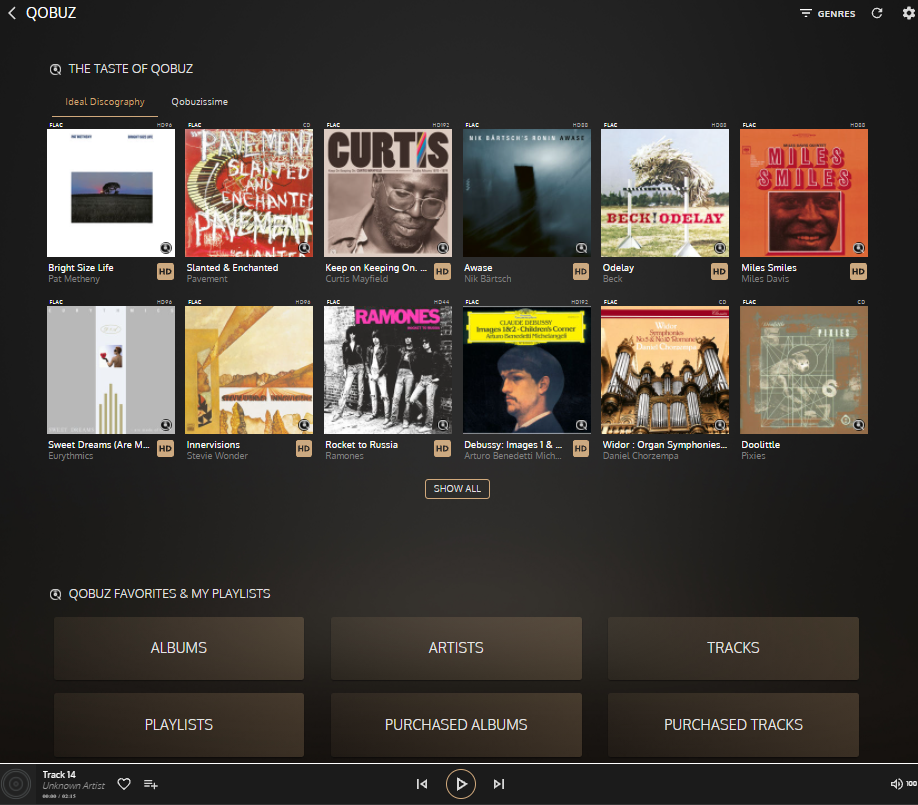Screen dimensions: 918x805
Task: Click the HD badge beside Sweet Dreams
Action: (166, 448)
